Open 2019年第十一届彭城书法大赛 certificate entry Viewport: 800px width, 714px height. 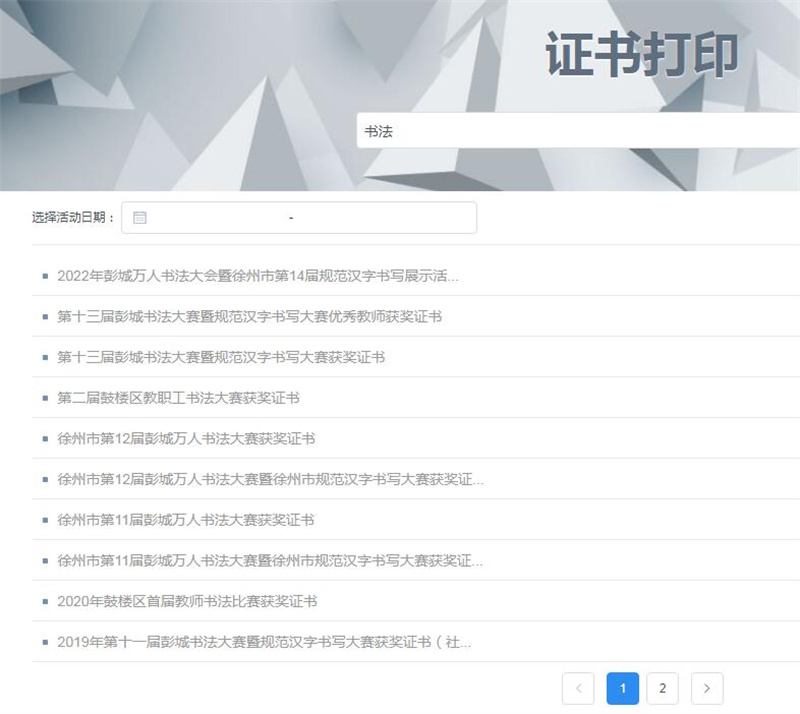[x=264, y=642]
